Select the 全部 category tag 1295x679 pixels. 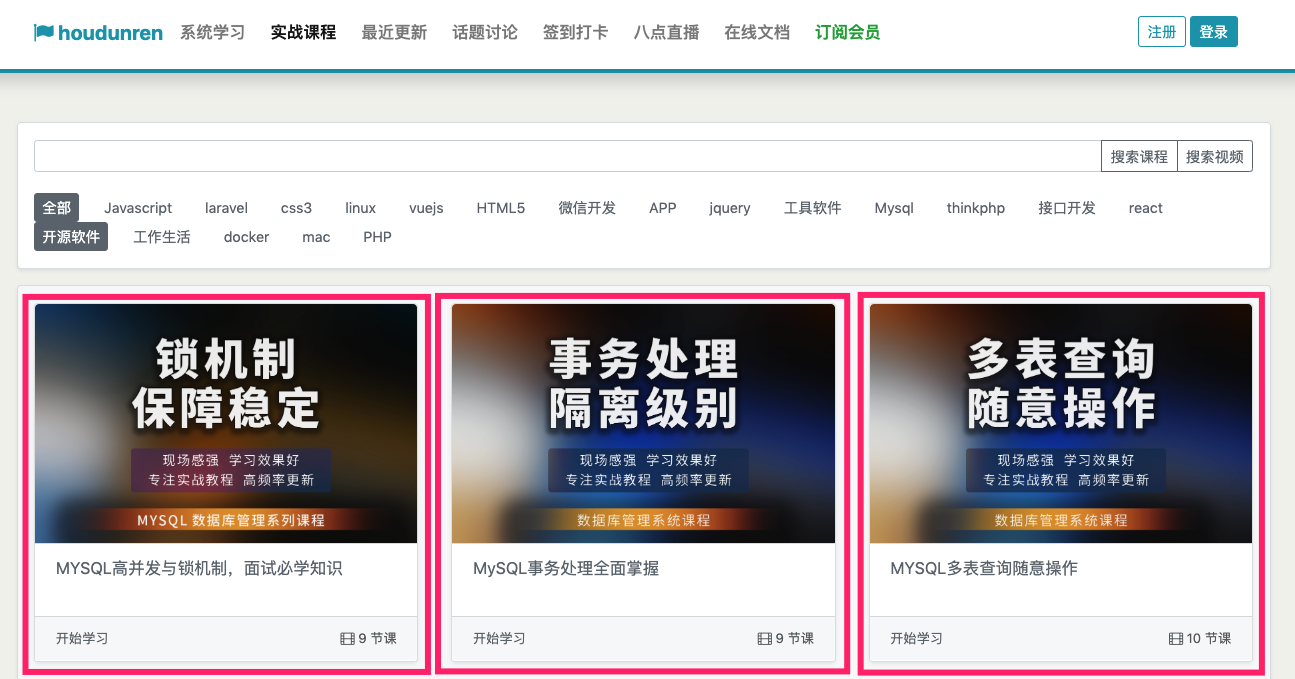pos(56,208)
